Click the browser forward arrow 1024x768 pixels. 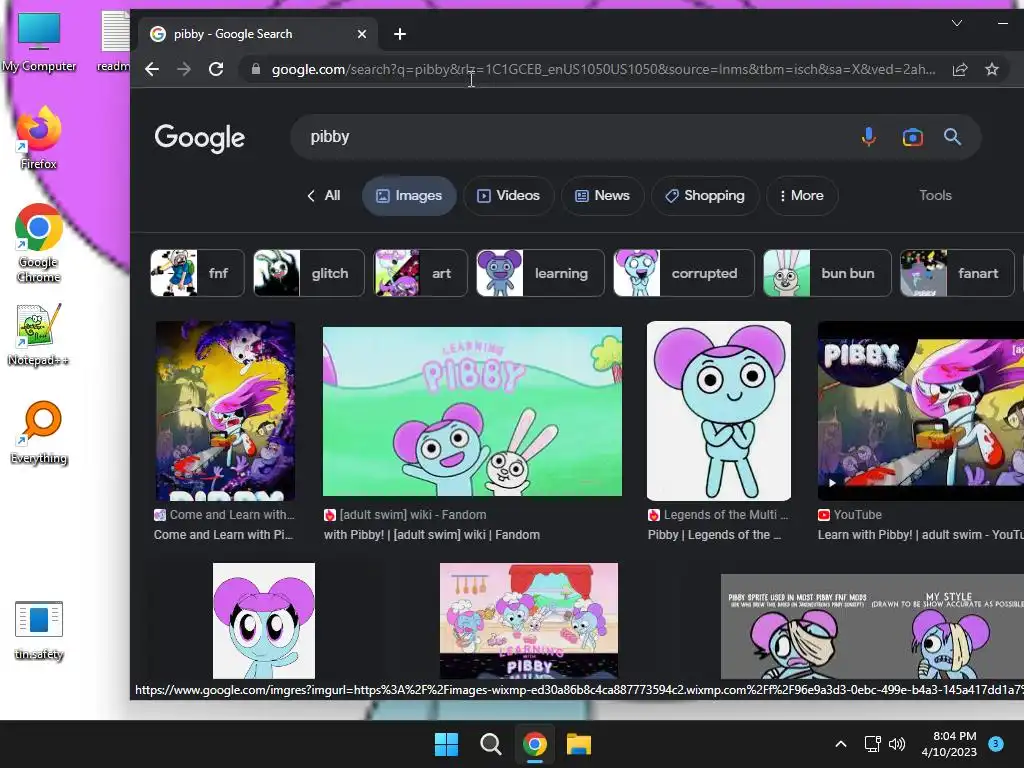pos(184,69)
